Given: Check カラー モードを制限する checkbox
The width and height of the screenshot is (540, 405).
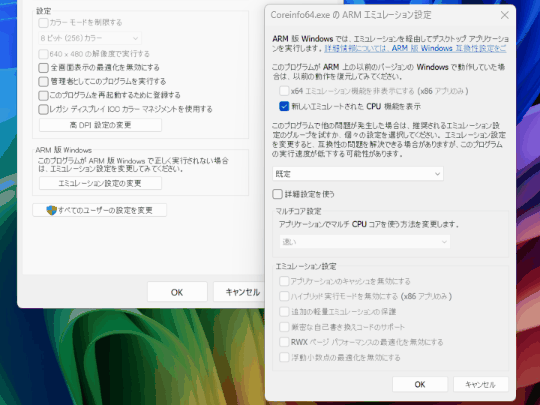Looking at the screenshot, I should coord(43,23).
